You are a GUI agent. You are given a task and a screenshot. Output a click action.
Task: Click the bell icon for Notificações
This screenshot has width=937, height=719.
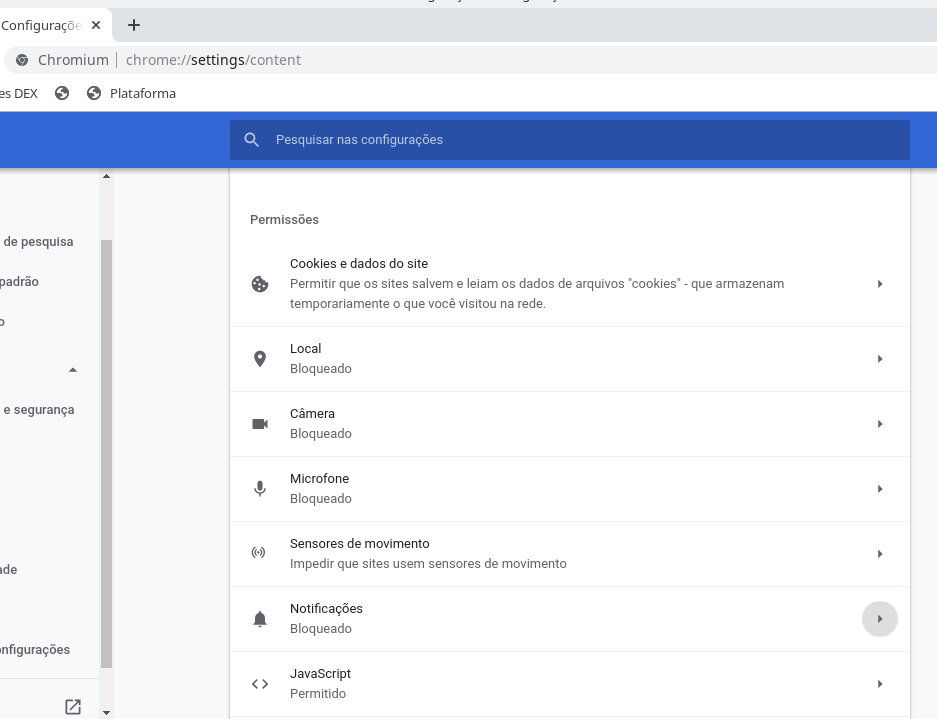260,619
